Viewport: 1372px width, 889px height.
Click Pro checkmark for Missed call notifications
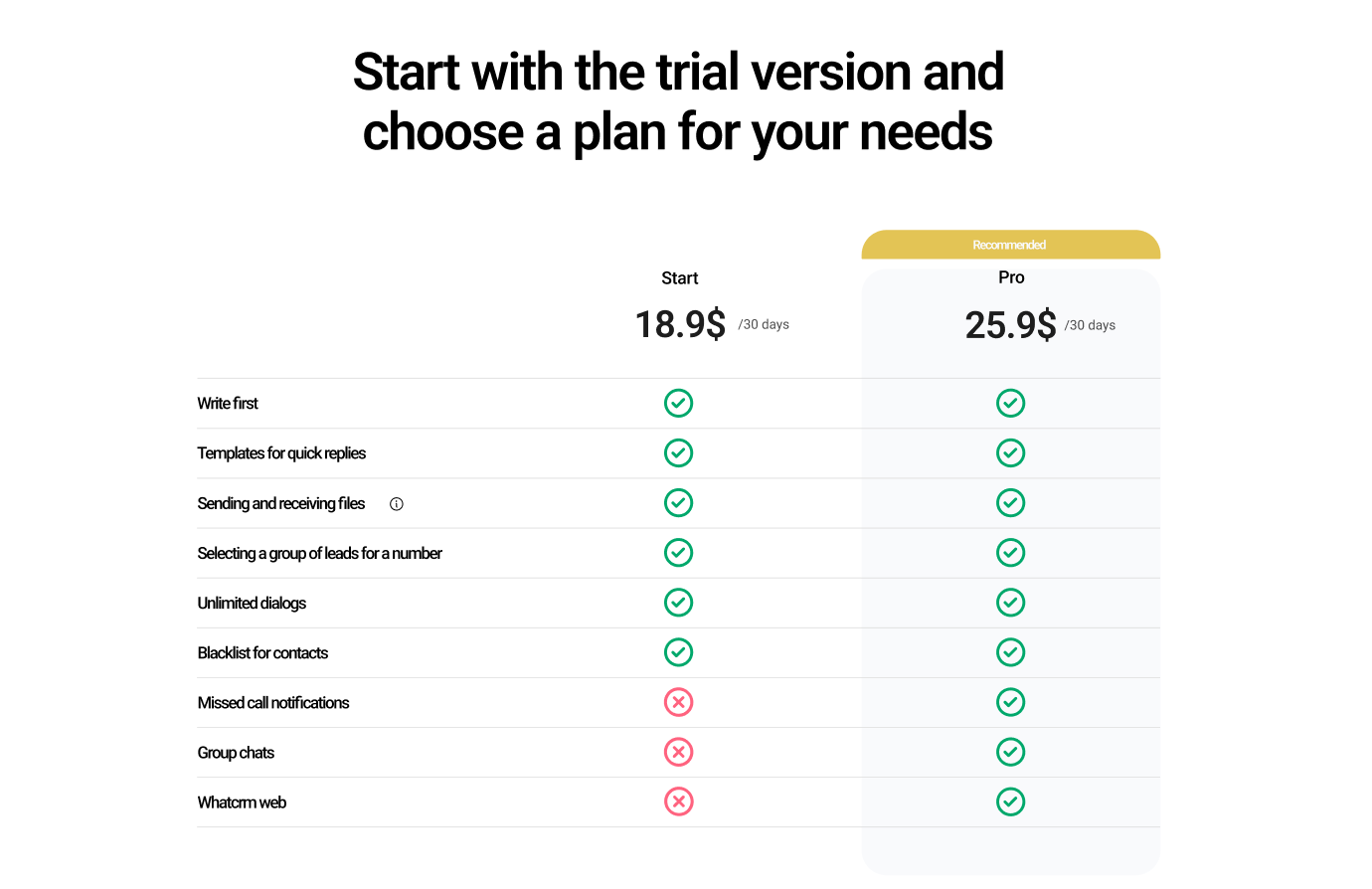(1010, 702)
